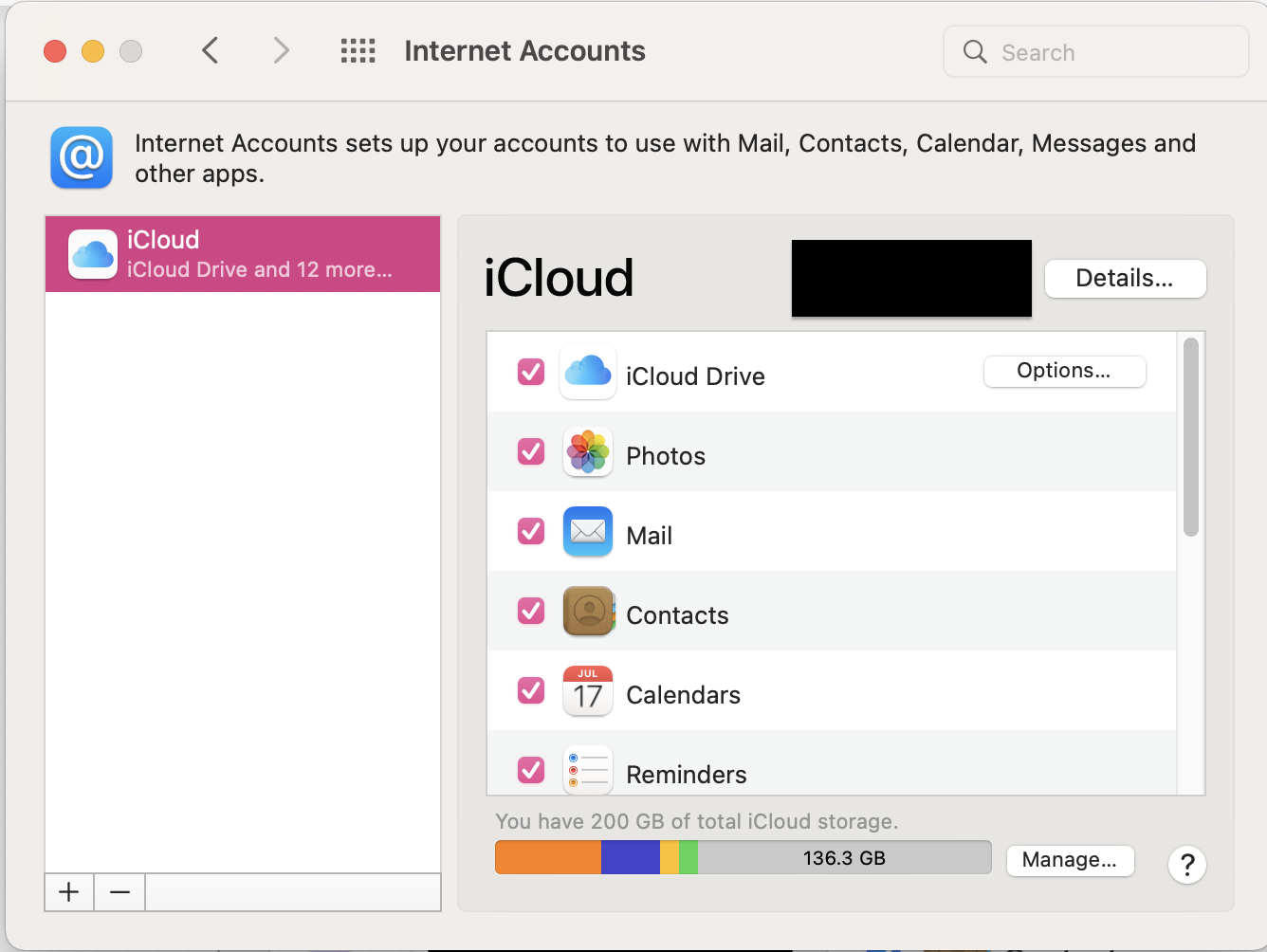Image resolution: width=1267 pixels, height=952 pixels.
Task: Select the iCloud account in sidebar
Action: [243, 254]
